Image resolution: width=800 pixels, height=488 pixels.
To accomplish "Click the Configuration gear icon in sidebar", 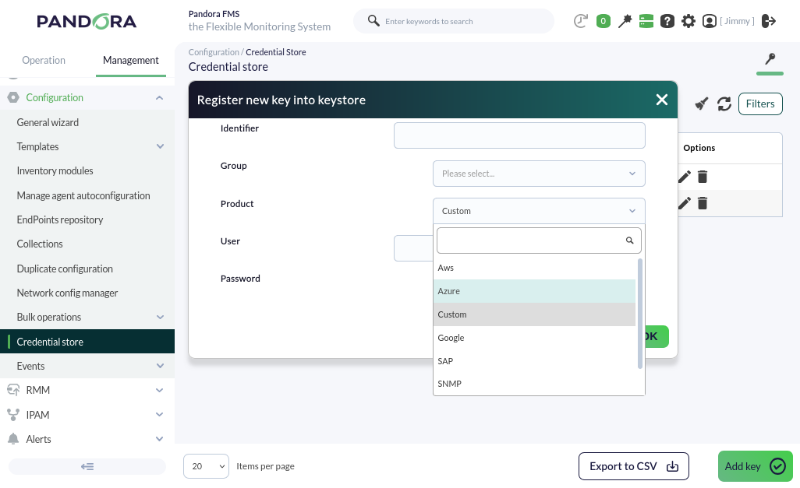I will (x=13, y=97).
